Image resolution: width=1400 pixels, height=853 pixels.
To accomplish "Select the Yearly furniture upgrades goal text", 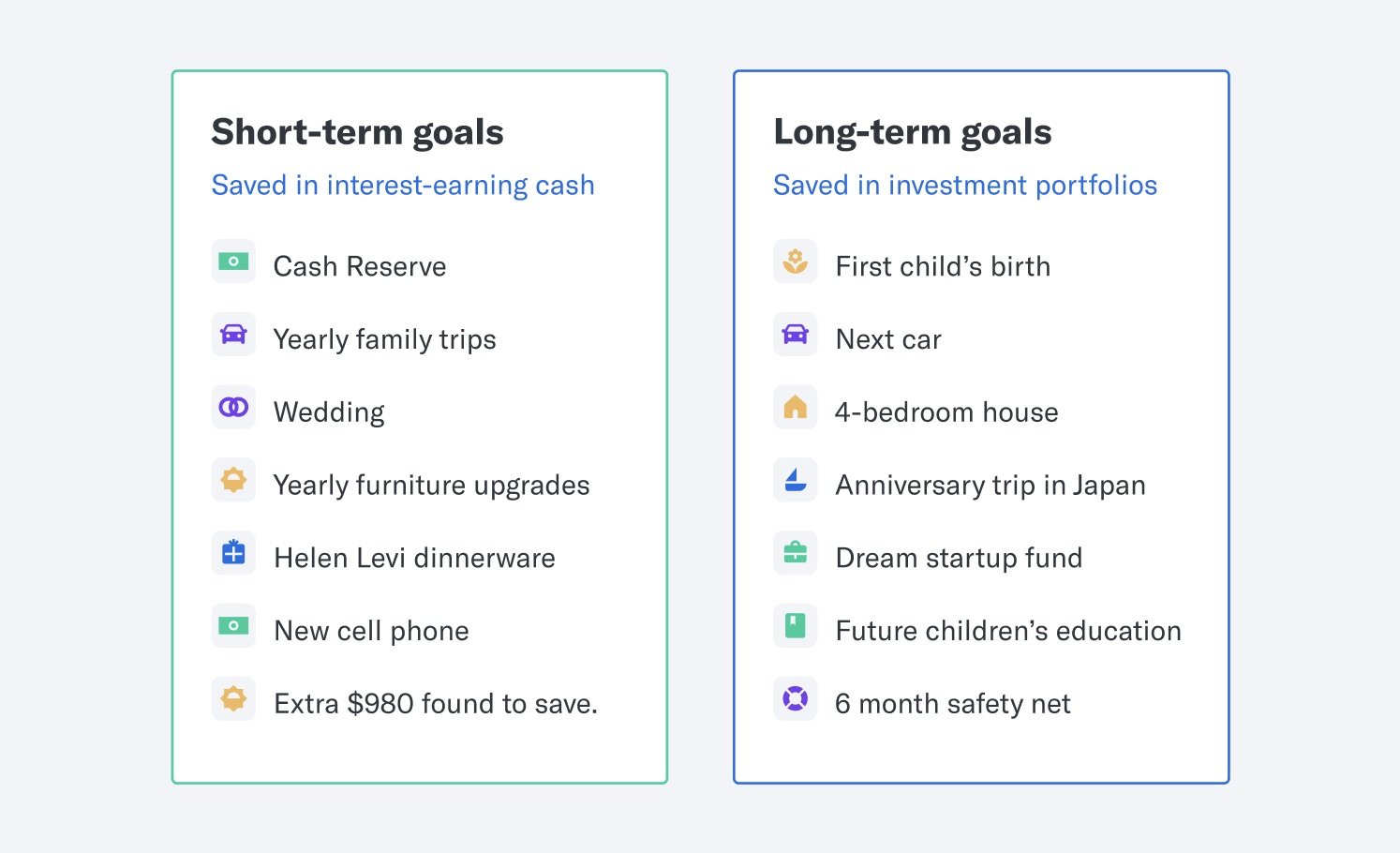I will click(431, 486).
